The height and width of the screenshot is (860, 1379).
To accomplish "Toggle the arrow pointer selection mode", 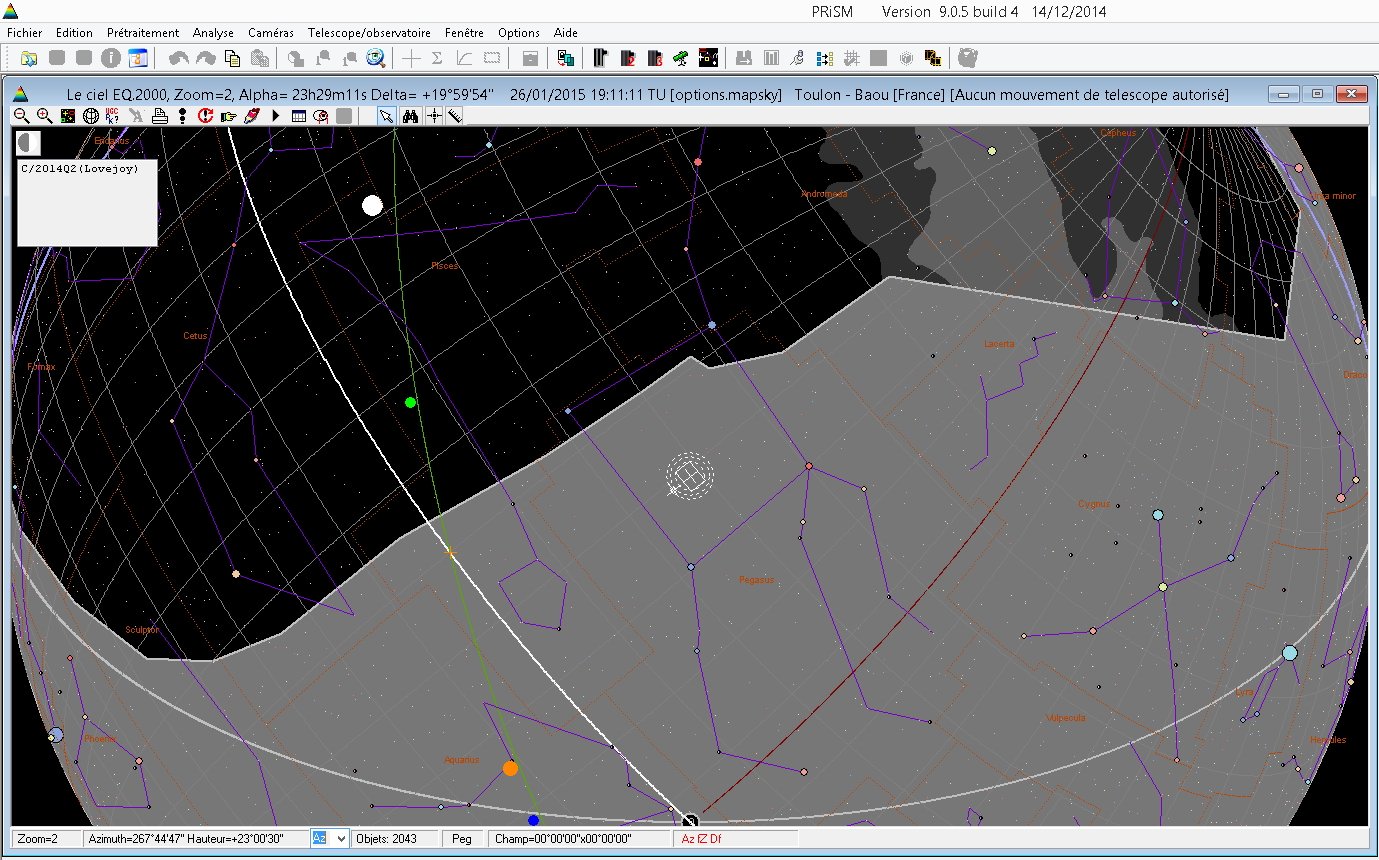I will click(386, 116).
